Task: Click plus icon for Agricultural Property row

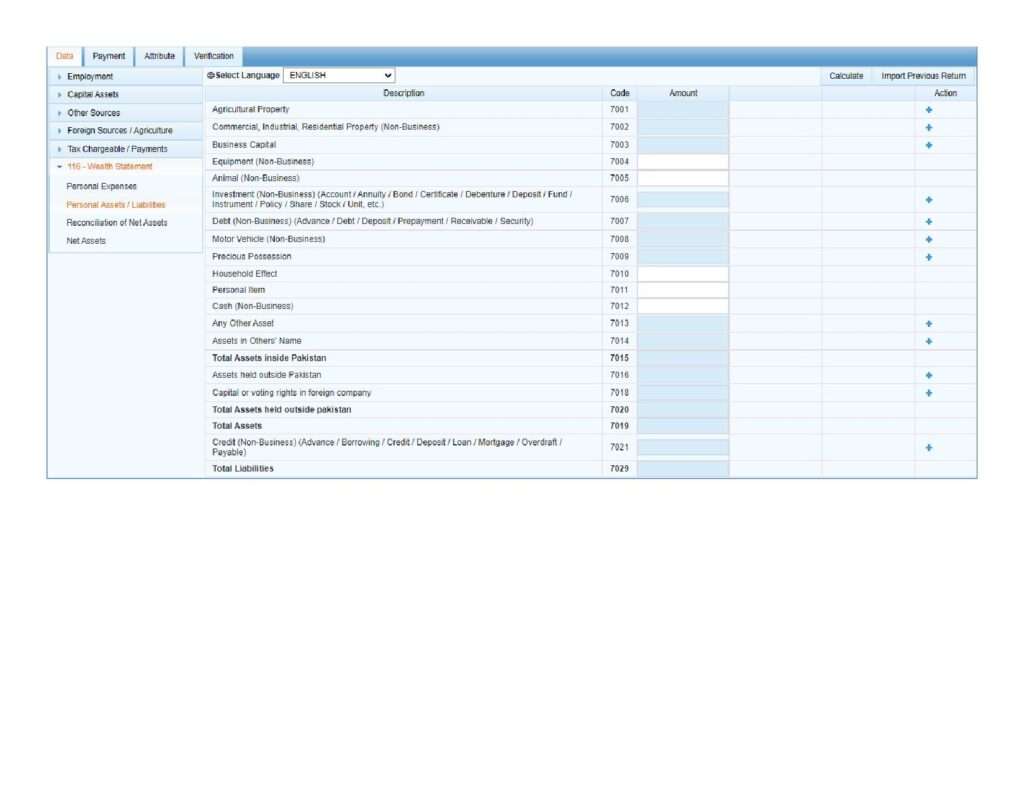Action: (x=929, y=109)
